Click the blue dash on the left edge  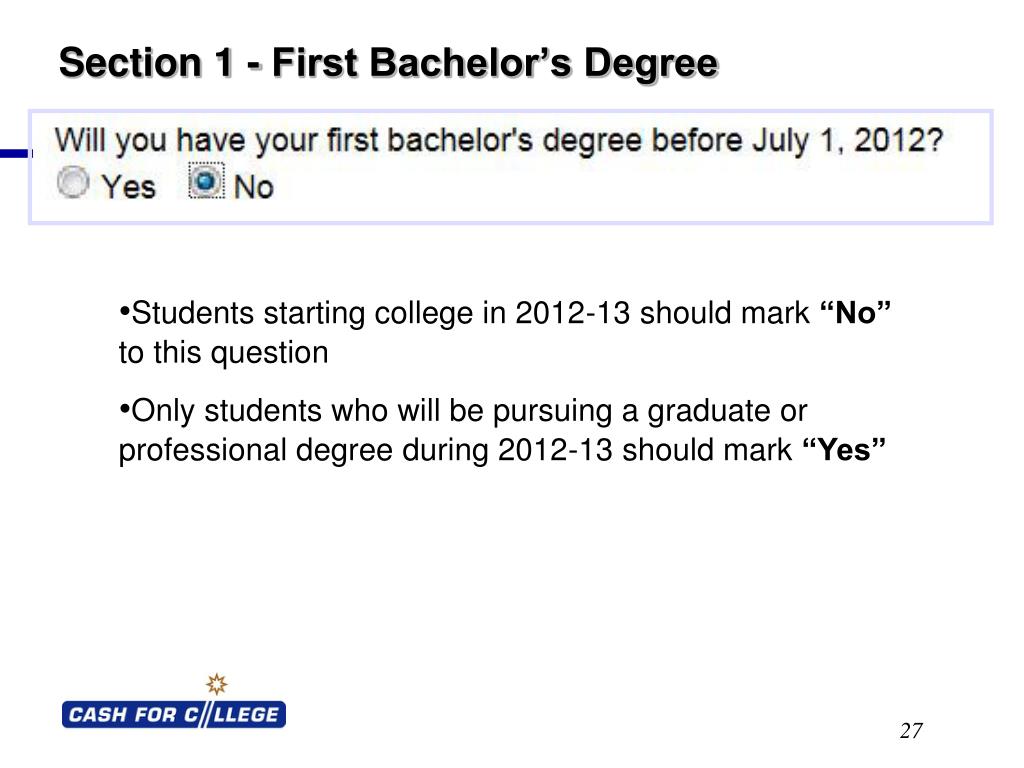click(x=16, y=153)
